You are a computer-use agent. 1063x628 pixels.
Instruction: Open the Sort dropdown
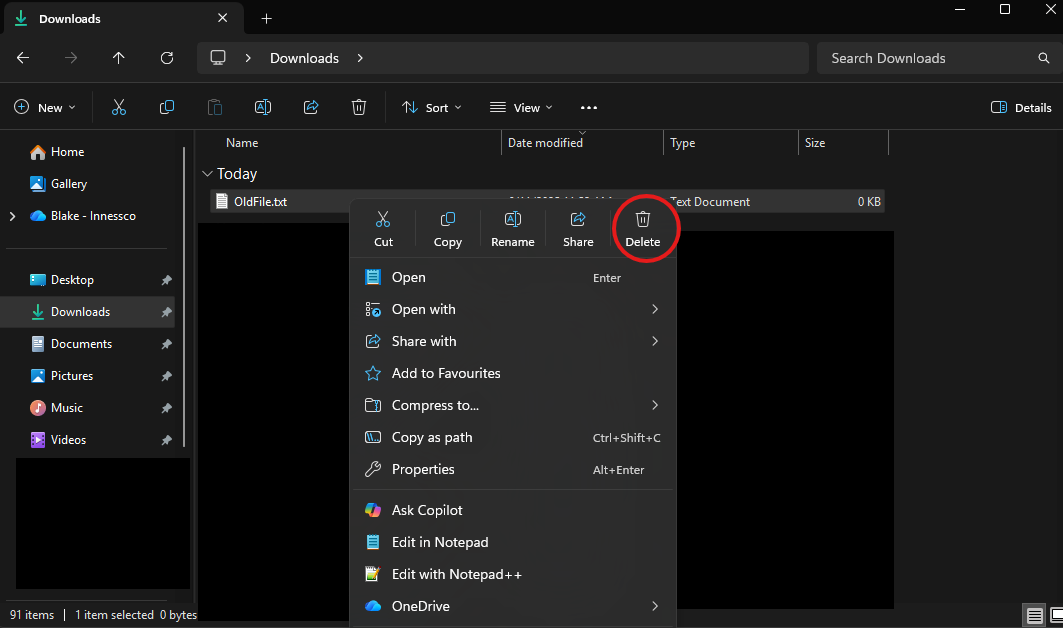pos(432,107)
